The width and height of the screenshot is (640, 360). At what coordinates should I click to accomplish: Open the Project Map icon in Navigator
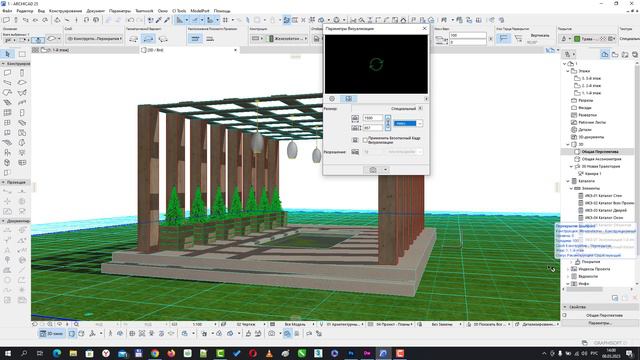(x=604, y=54)
